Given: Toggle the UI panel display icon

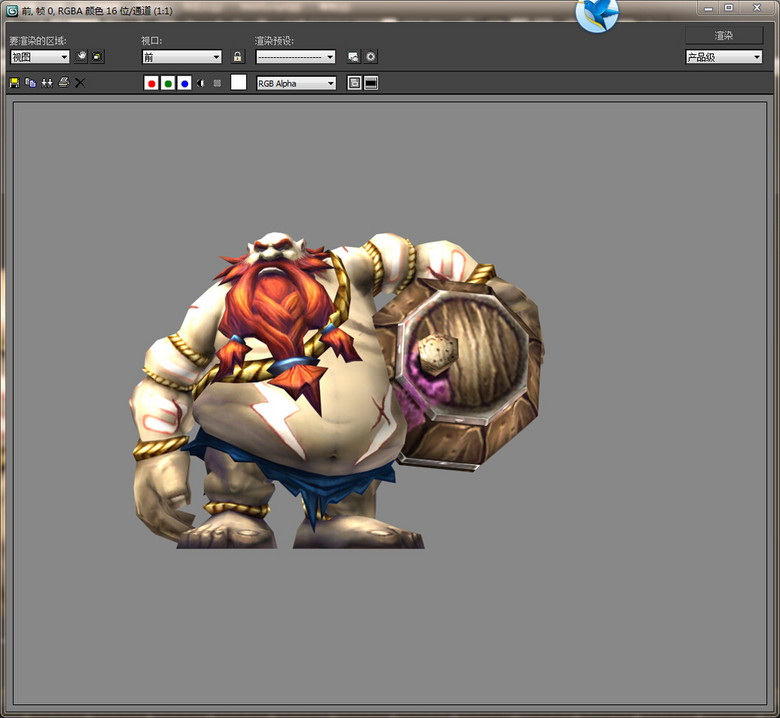Looking at the screenshot, I should tap(371, 83).
